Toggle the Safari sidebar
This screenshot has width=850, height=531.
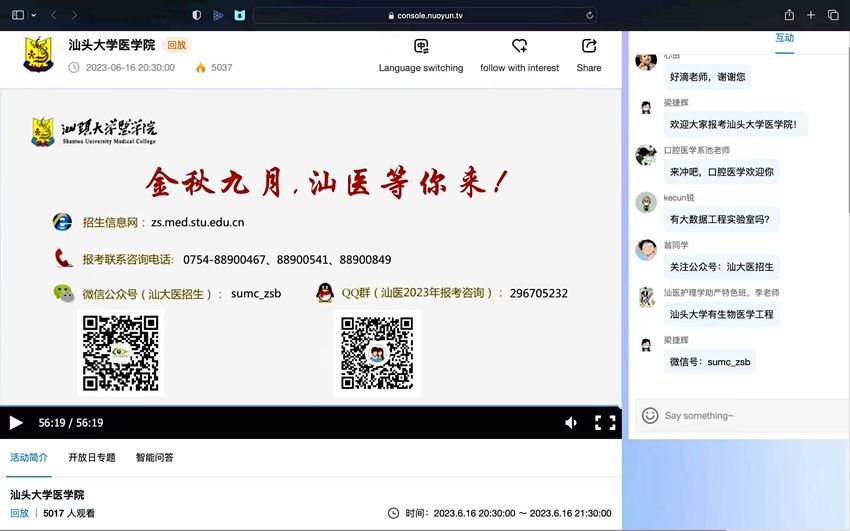[16, 15]
